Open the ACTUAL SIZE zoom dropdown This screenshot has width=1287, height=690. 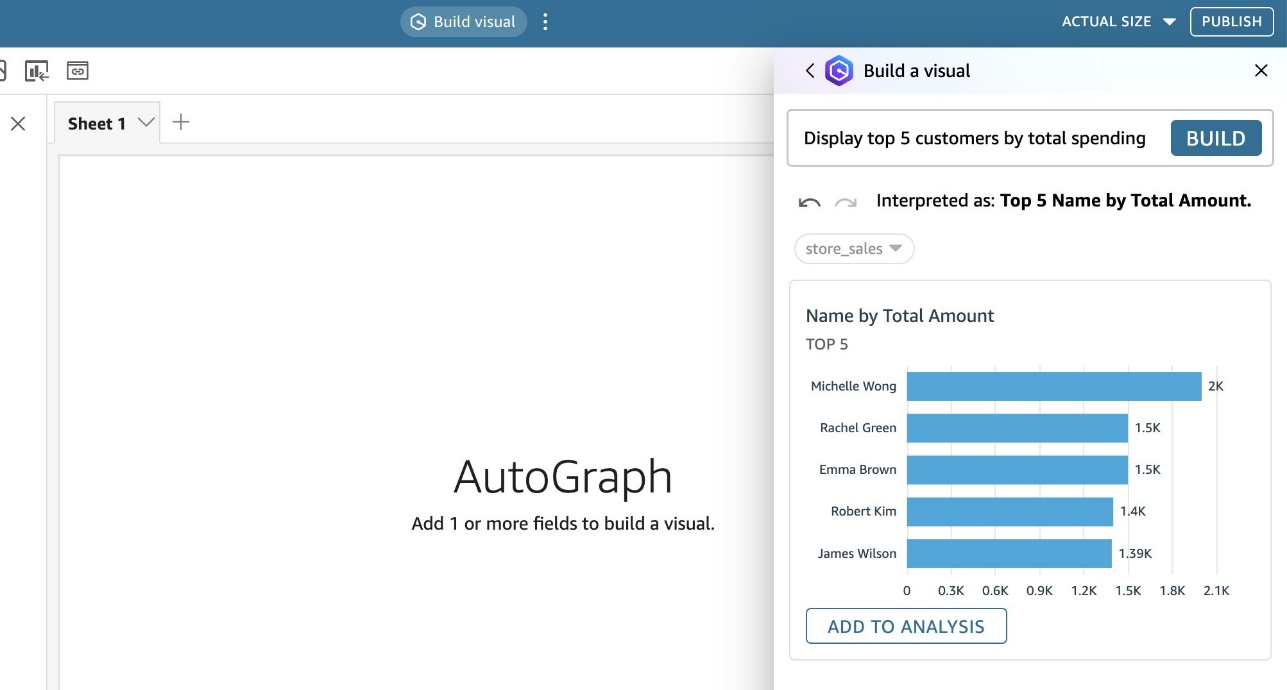[1118, 21]
